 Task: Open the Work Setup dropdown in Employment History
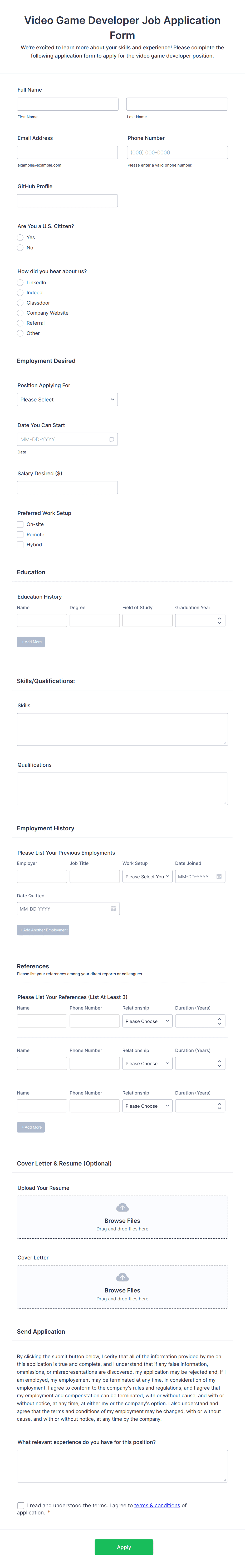click(147, 877)
